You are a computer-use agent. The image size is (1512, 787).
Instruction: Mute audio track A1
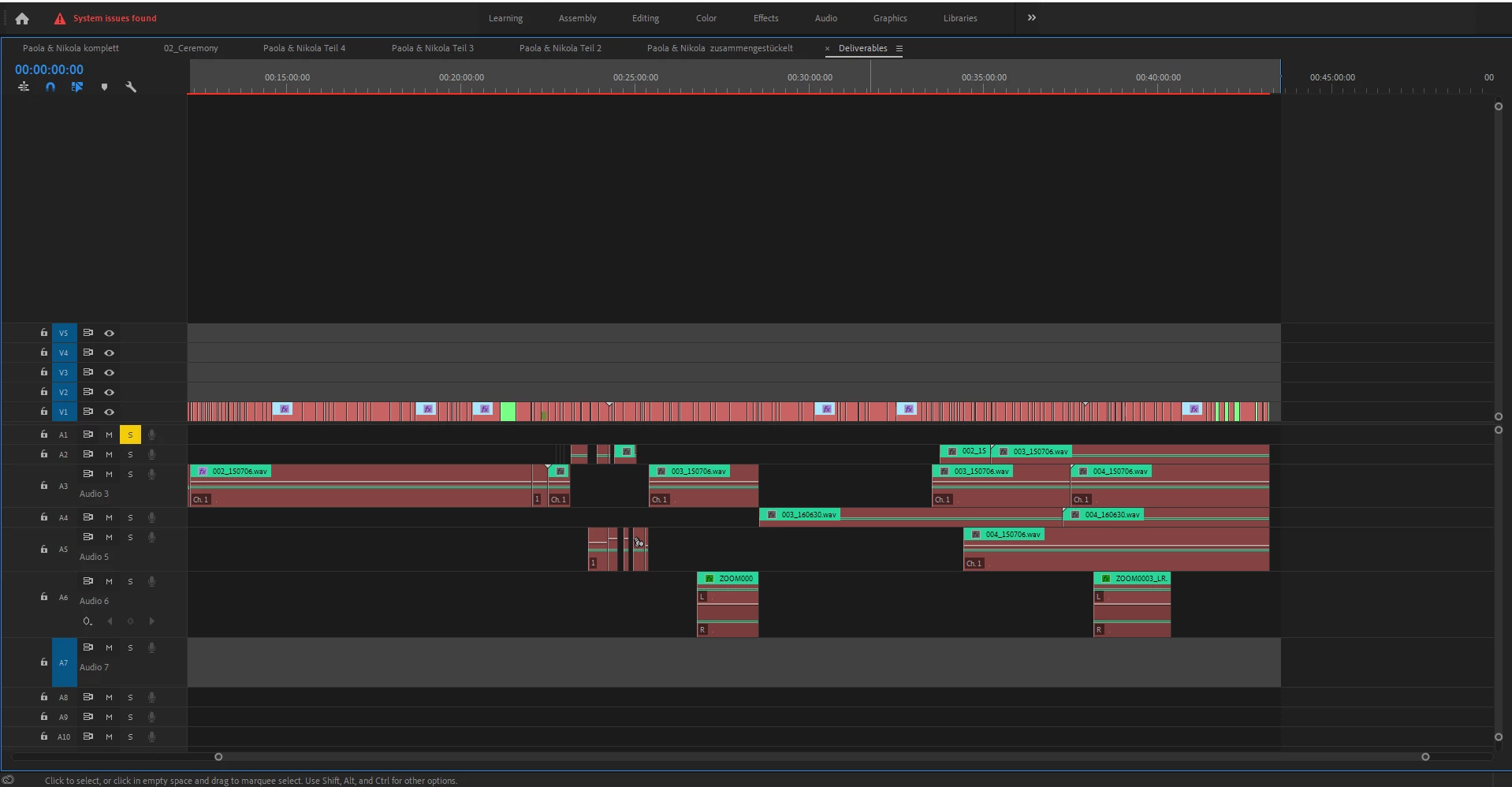click(109, 435)
